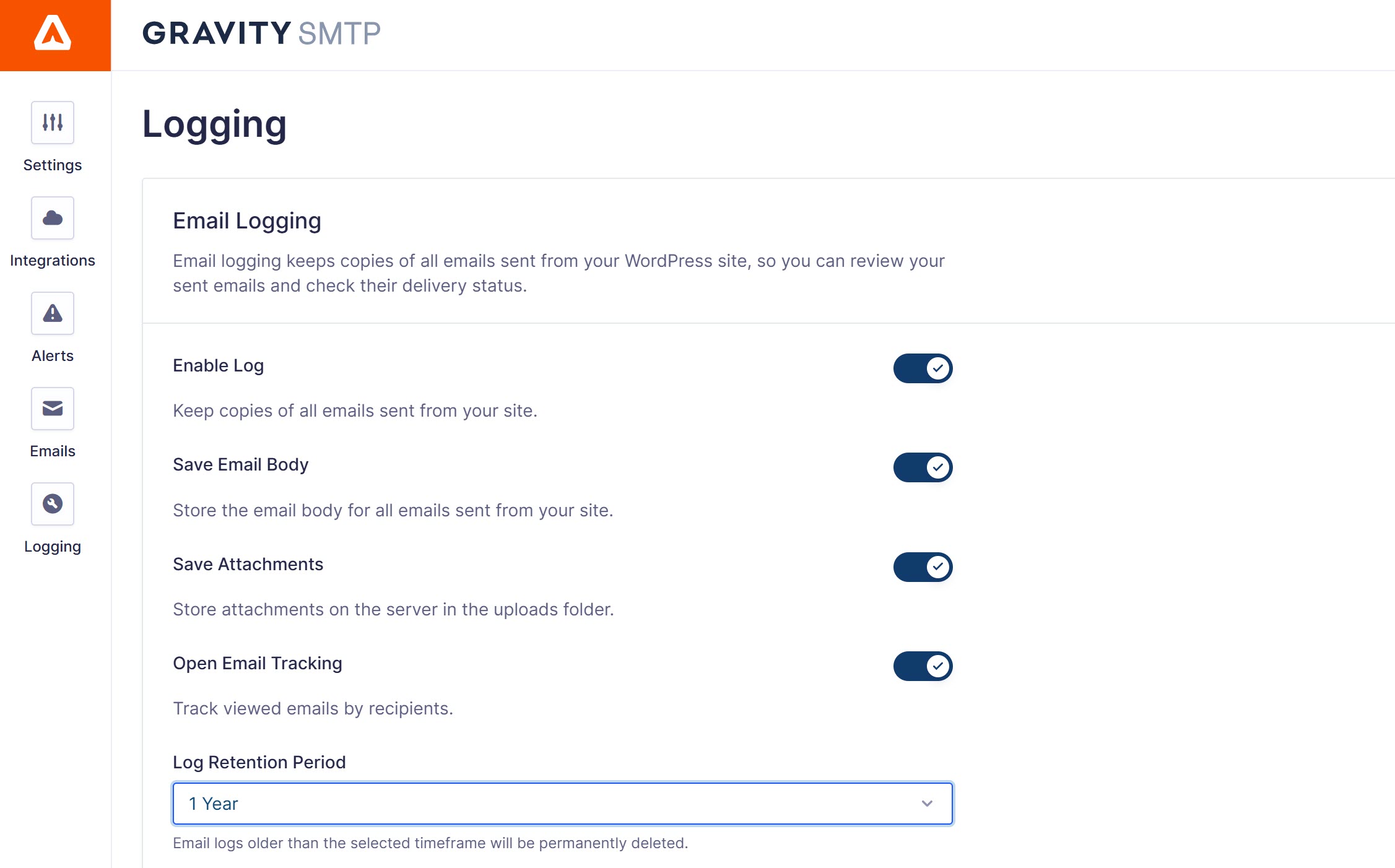
Task: Click the Alerts warning triangle icon
Action: (x=53, y=313)
